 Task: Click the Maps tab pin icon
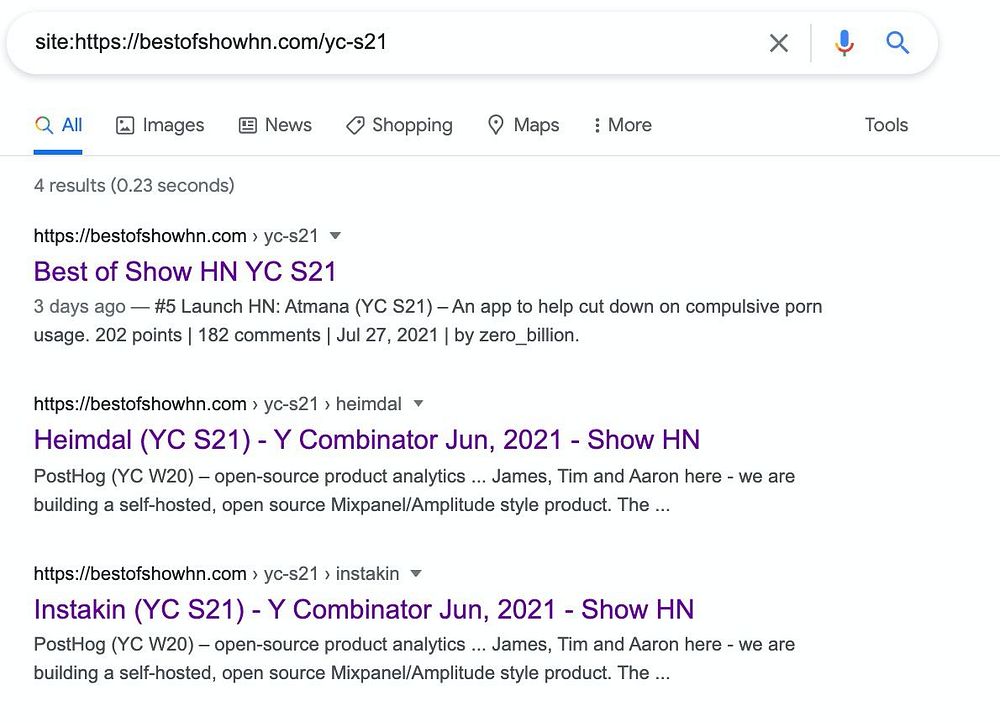(x=496, y=125)
